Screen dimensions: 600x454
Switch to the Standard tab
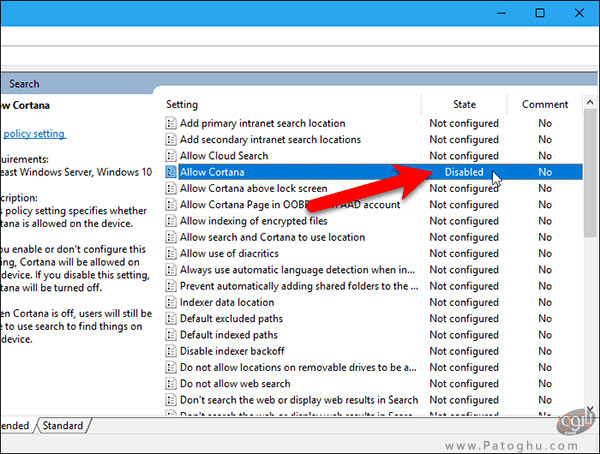pos(63,426)
